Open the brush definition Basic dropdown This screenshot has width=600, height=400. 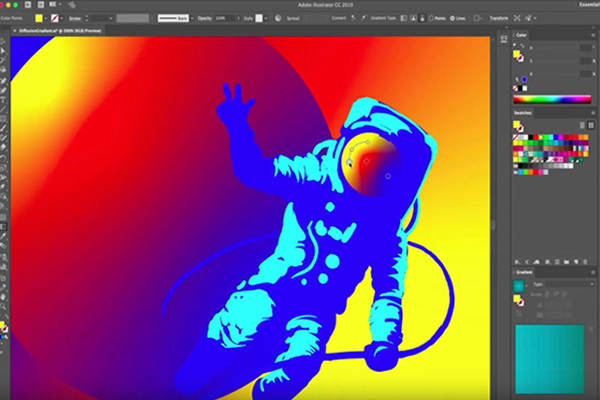coord(192,18)
